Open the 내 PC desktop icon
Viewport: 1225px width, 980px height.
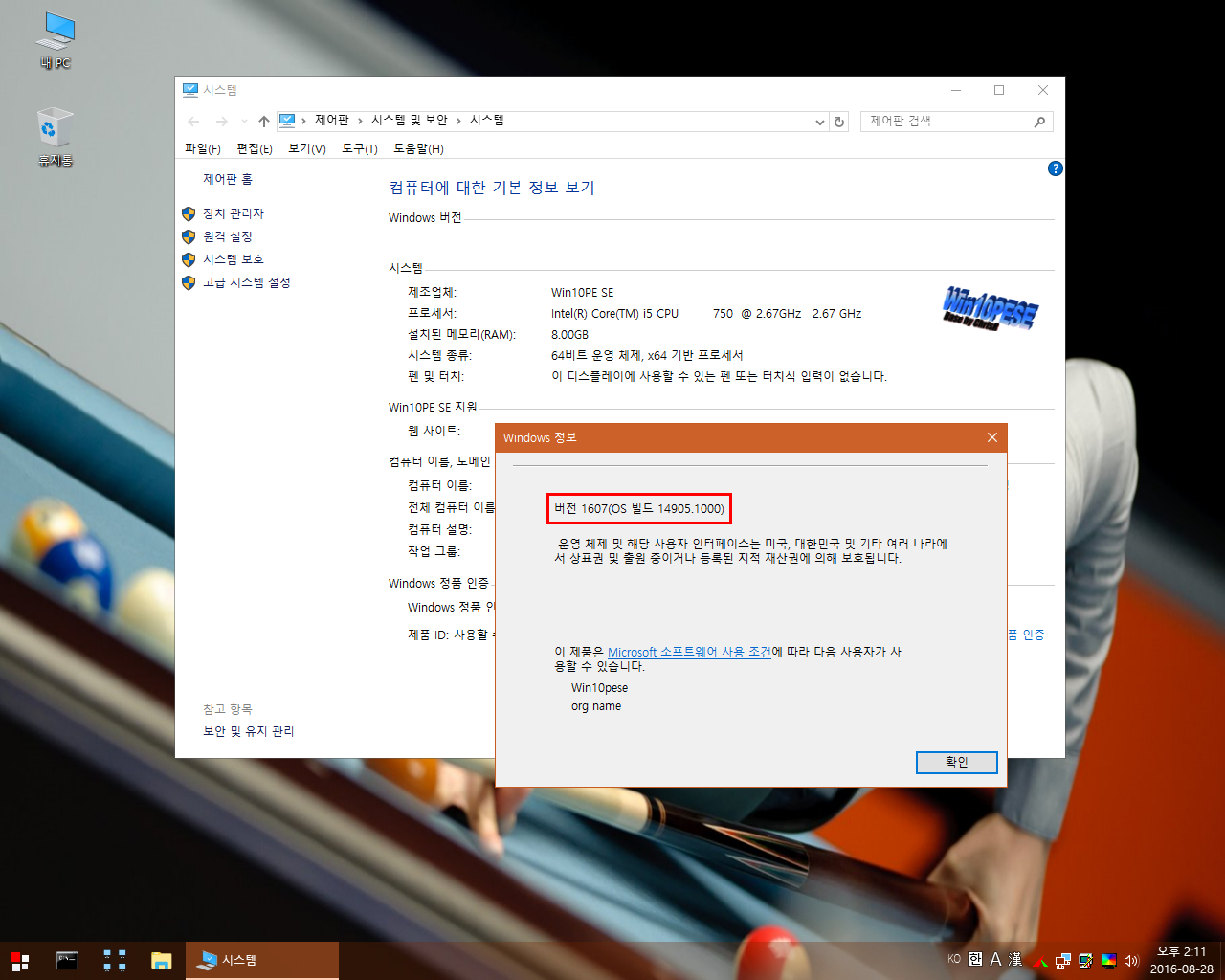55,41
